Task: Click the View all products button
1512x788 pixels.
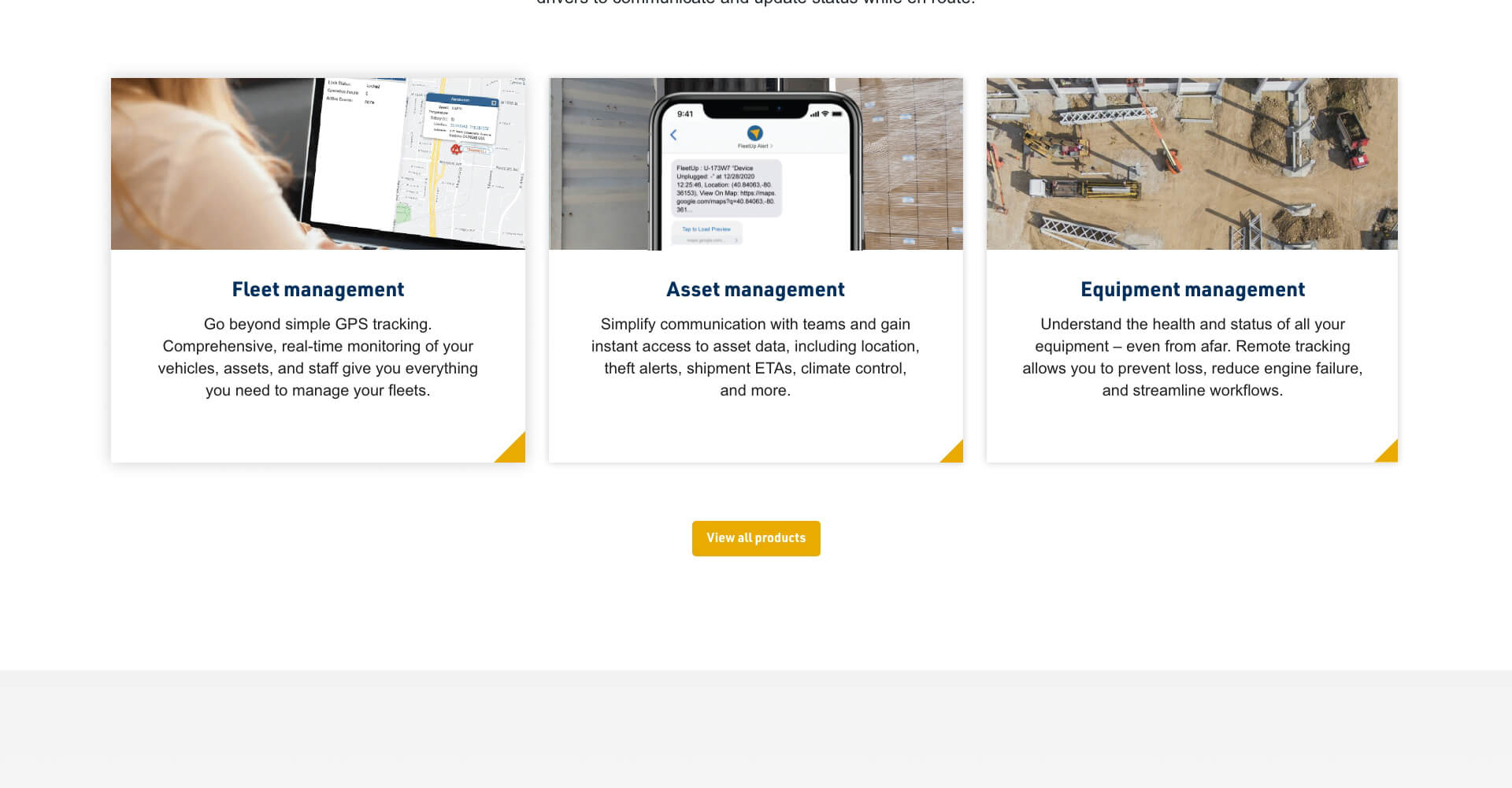Action: click(x=756, y=538)
